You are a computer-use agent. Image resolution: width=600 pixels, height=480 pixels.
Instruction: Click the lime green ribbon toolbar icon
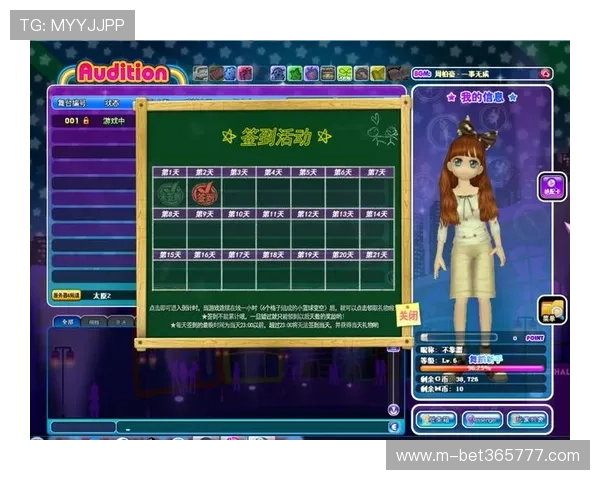(x=344, y=73)
